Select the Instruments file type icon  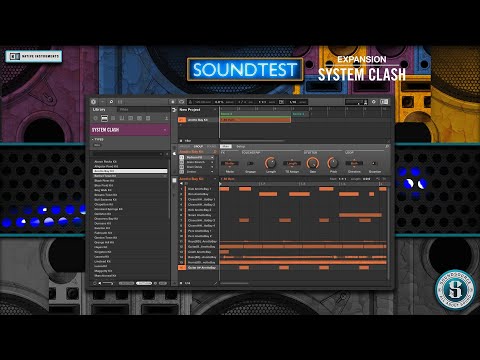122,118
